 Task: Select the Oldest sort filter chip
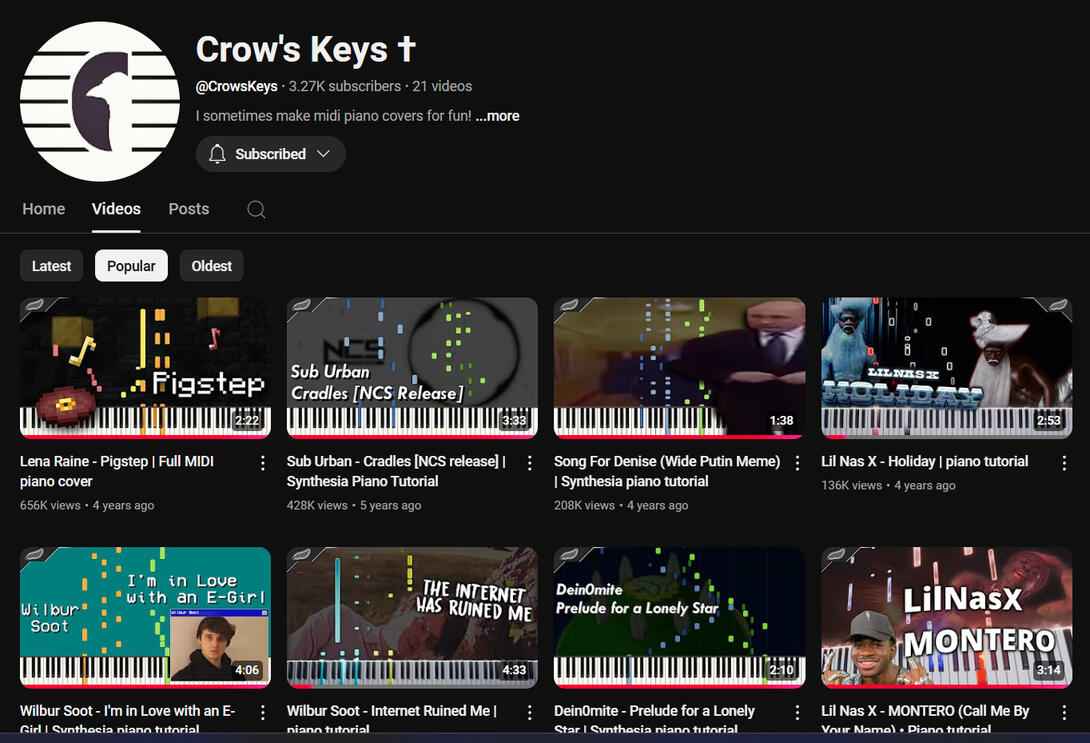[211, 266]
